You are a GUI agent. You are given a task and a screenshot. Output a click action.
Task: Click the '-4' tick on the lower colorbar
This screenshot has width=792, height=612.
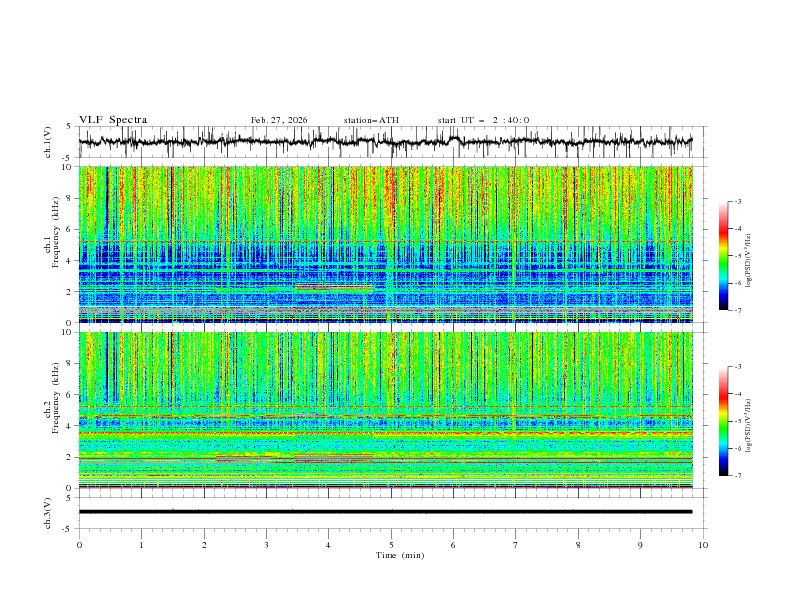[x=738, y=394]
